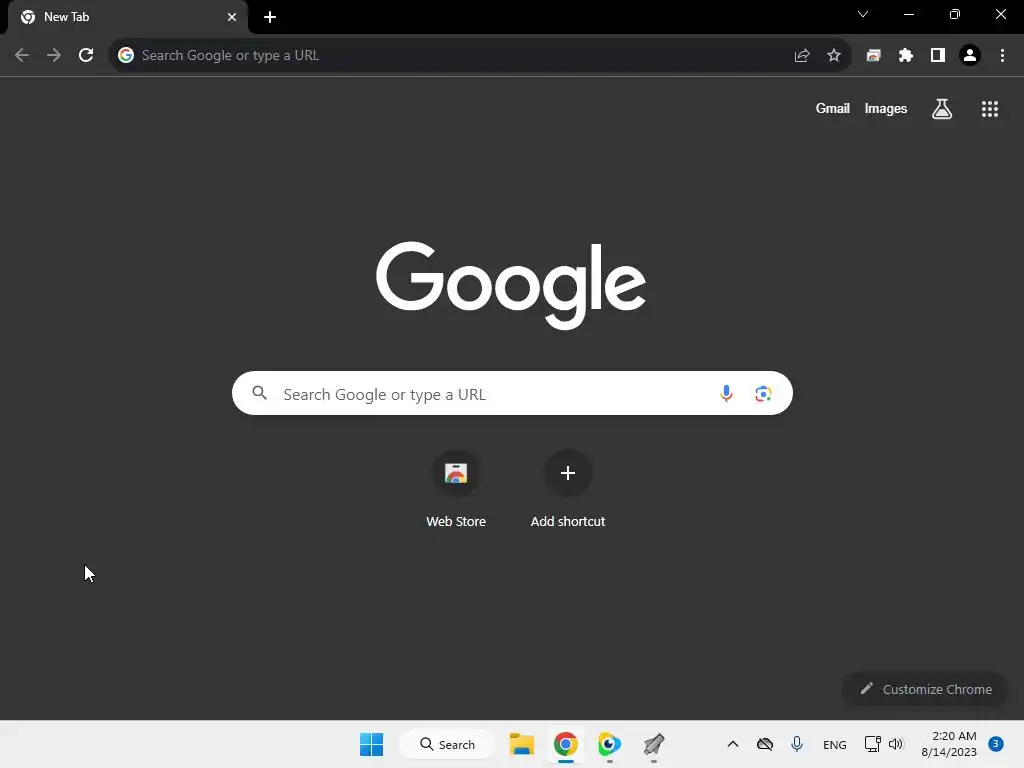Click the microphone tray icon
This screenshot has width=1024, height=768.
pos(797,744)
